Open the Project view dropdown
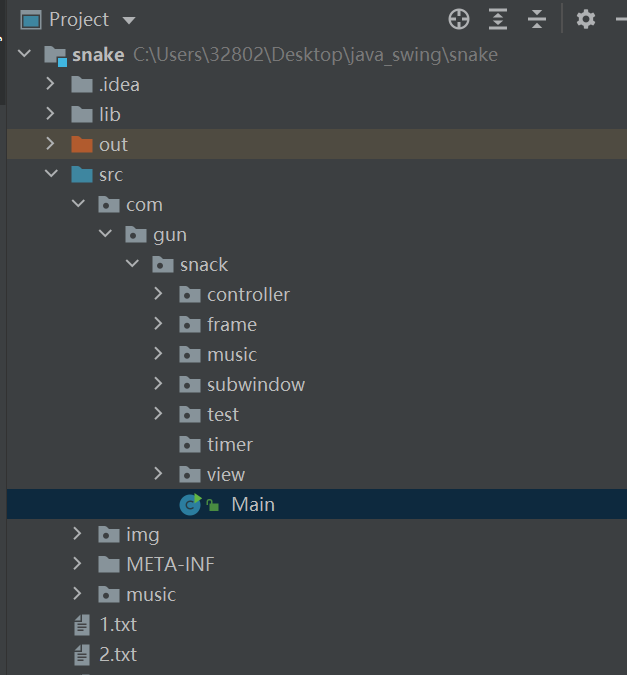The width and height of the screenshot is (627, 675). (128, 20)
